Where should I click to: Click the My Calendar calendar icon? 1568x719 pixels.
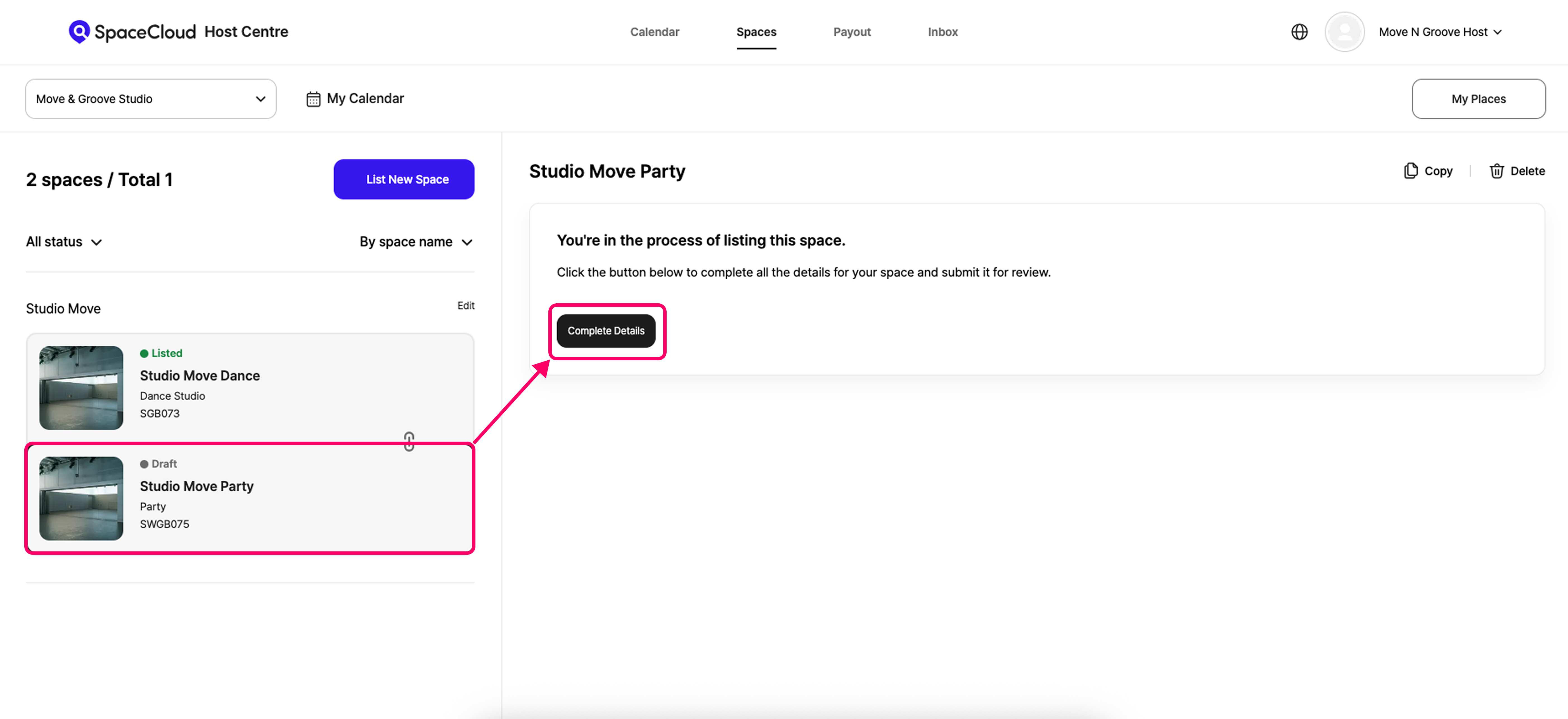[x=313, y=99]
